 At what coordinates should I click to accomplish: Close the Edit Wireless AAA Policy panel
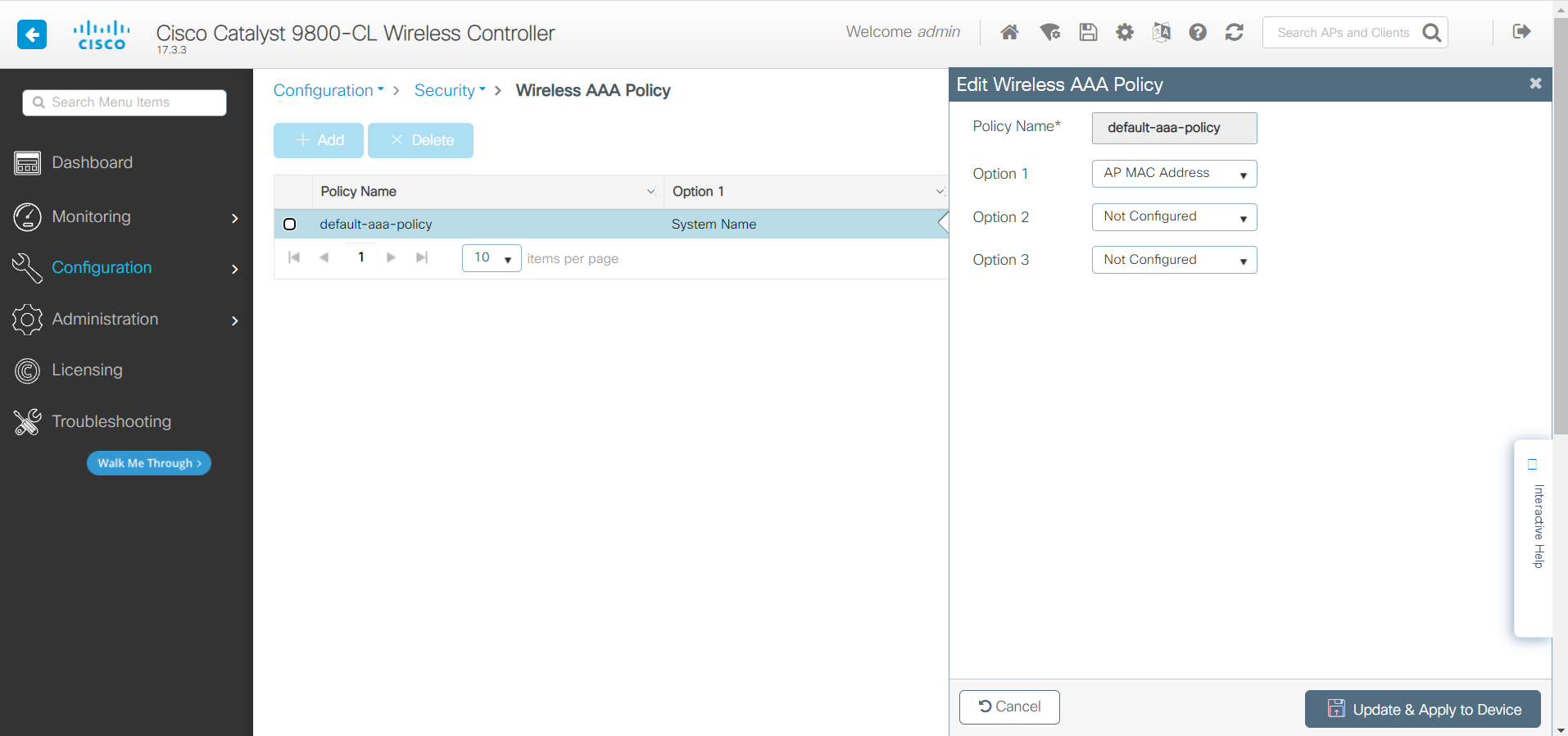(1535, 84)
